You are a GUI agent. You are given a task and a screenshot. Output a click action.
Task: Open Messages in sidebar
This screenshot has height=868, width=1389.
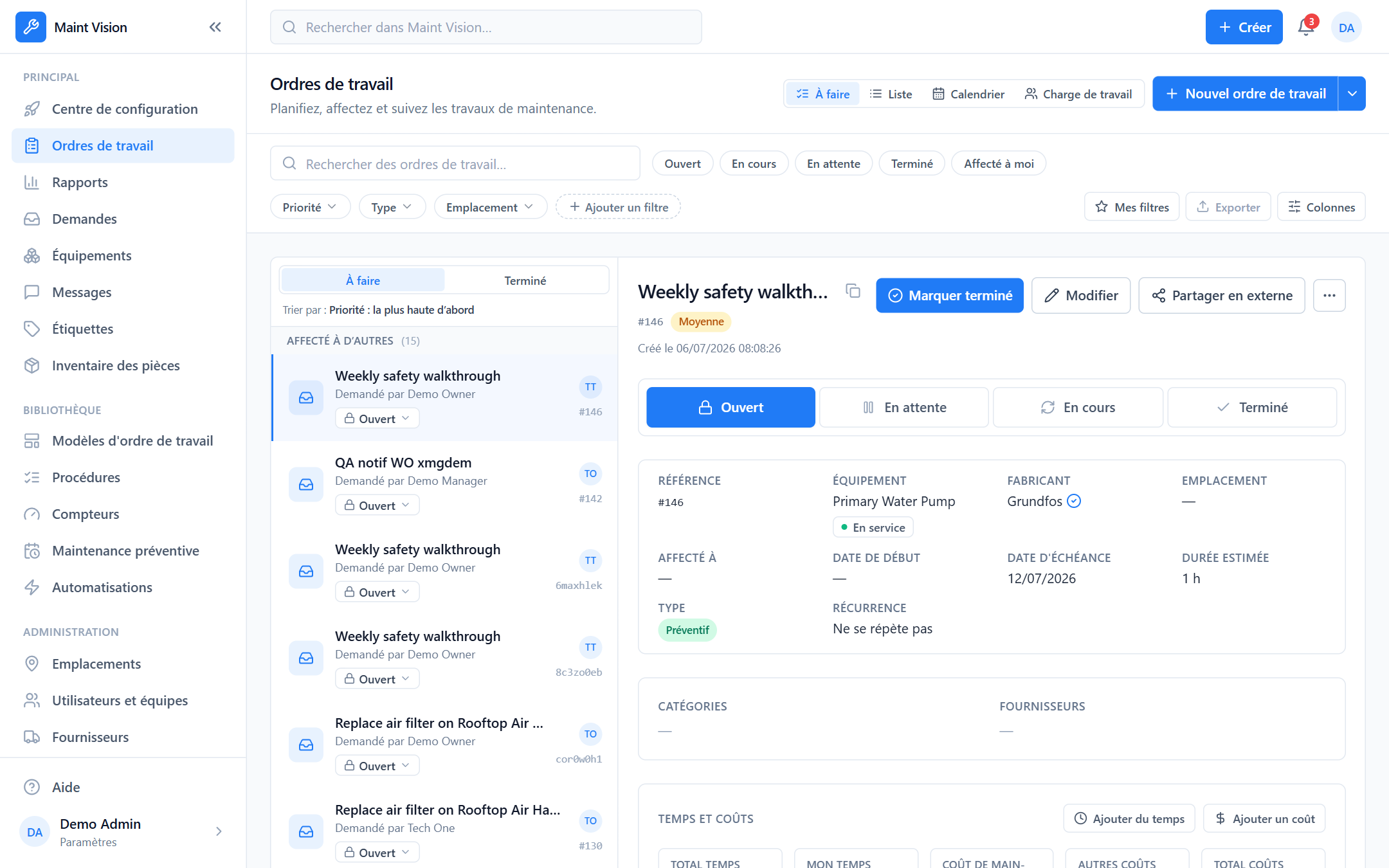click(123, 292)
